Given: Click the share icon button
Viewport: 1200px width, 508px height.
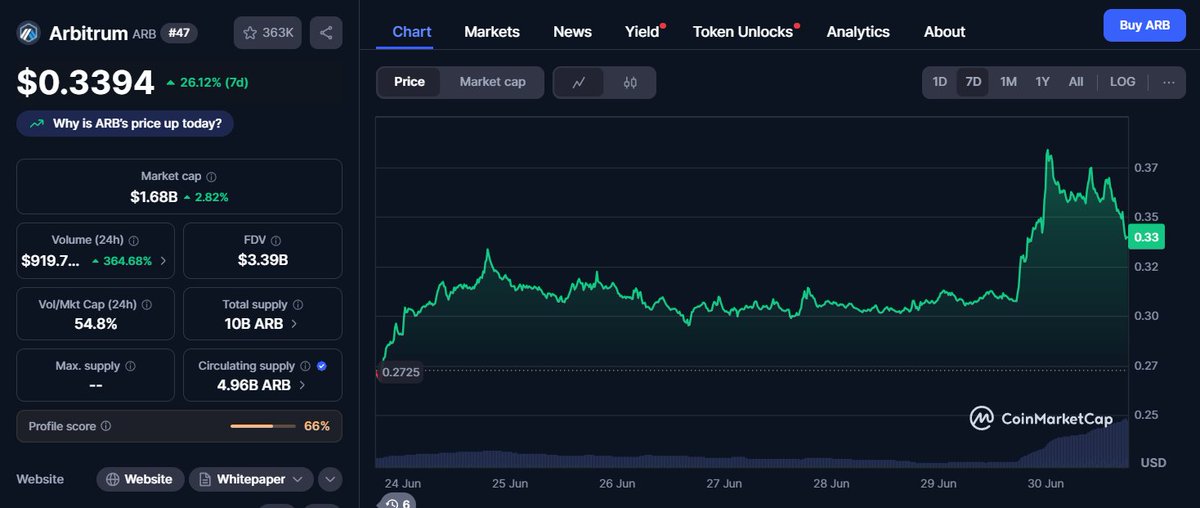Looking at the screenshot, I should pos(326,33).
